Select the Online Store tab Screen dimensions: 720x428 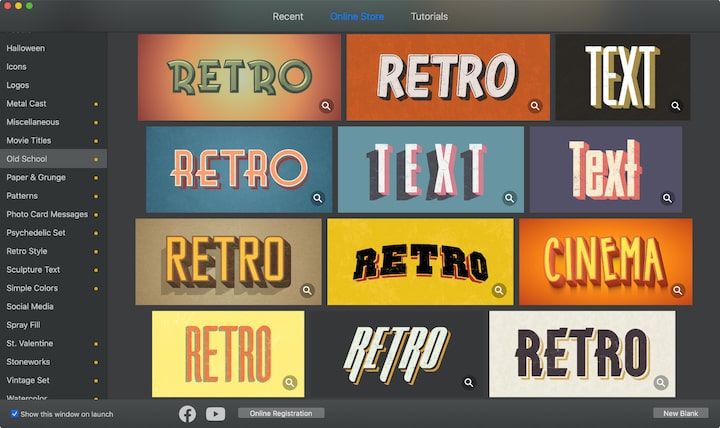[x=357, y=17]
